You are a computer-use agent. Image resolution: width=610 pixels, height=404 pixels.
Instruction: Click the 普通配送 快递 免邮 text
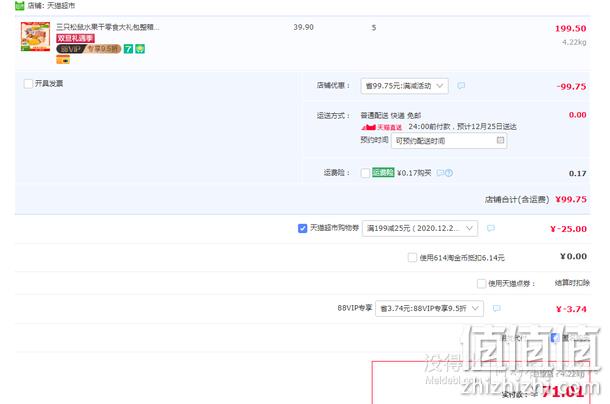point(391,116)
